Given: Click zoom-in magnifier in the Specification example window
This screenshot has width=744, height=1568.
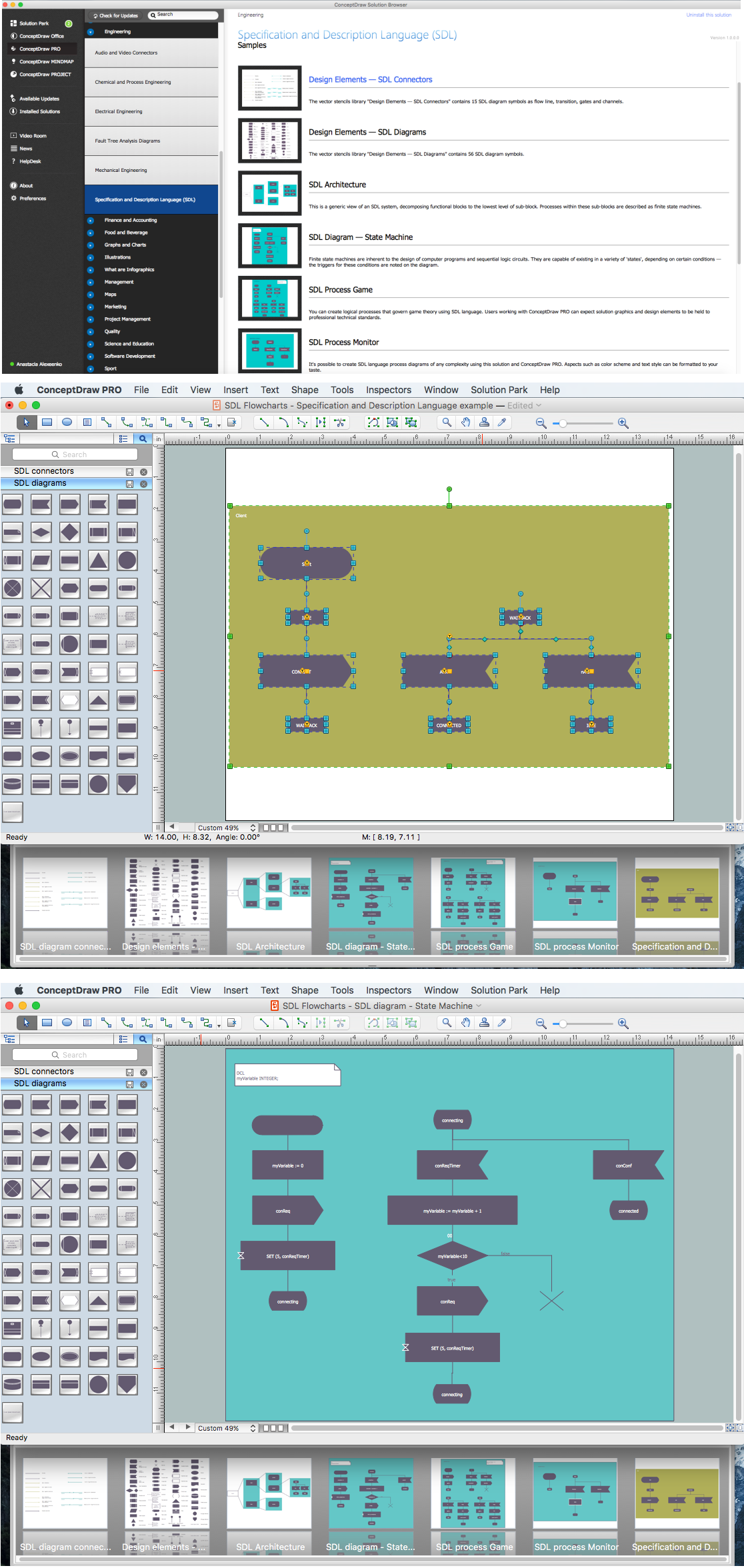Looking at the screenshot, I should (623, 423).
